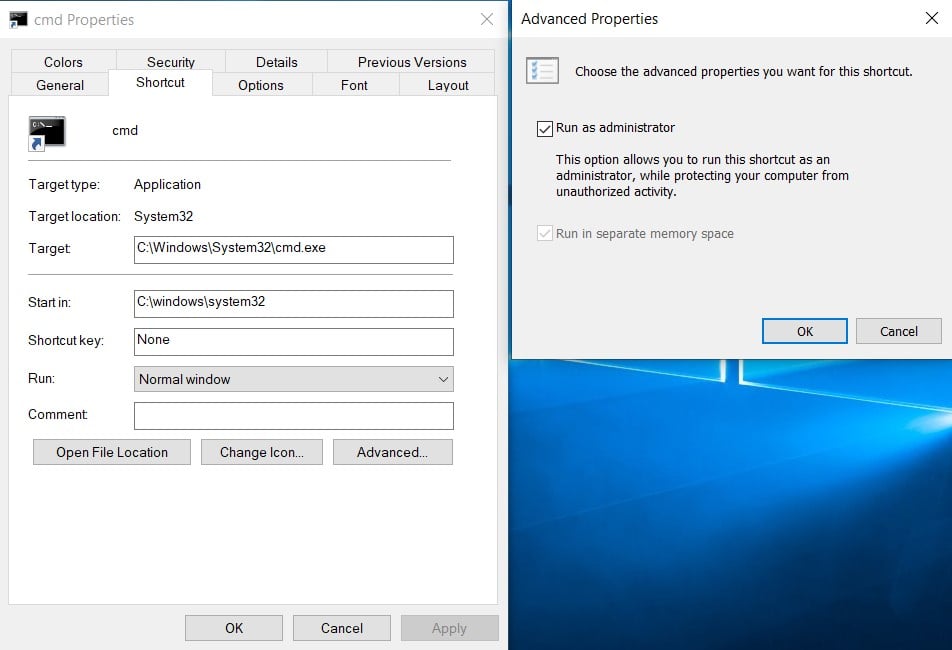
Task: Uncheck Run as administrator checkbox
Action: (x=545, y=128)
